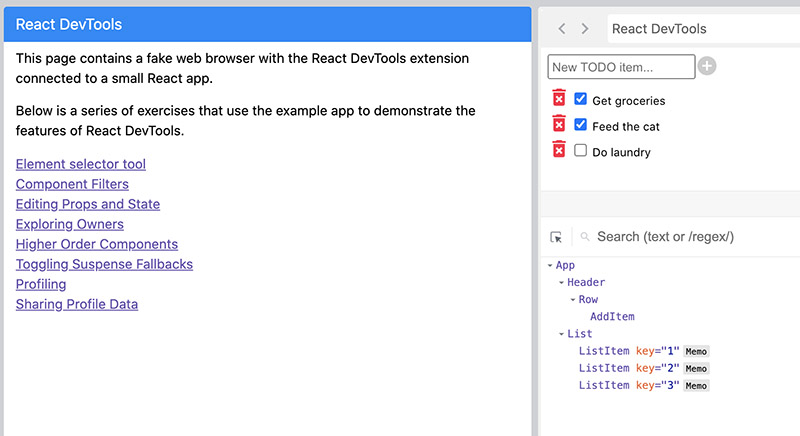Activate the element selector tool icon
The height and width of the screenshot is (436, 800).
click(x=556, y=237)
